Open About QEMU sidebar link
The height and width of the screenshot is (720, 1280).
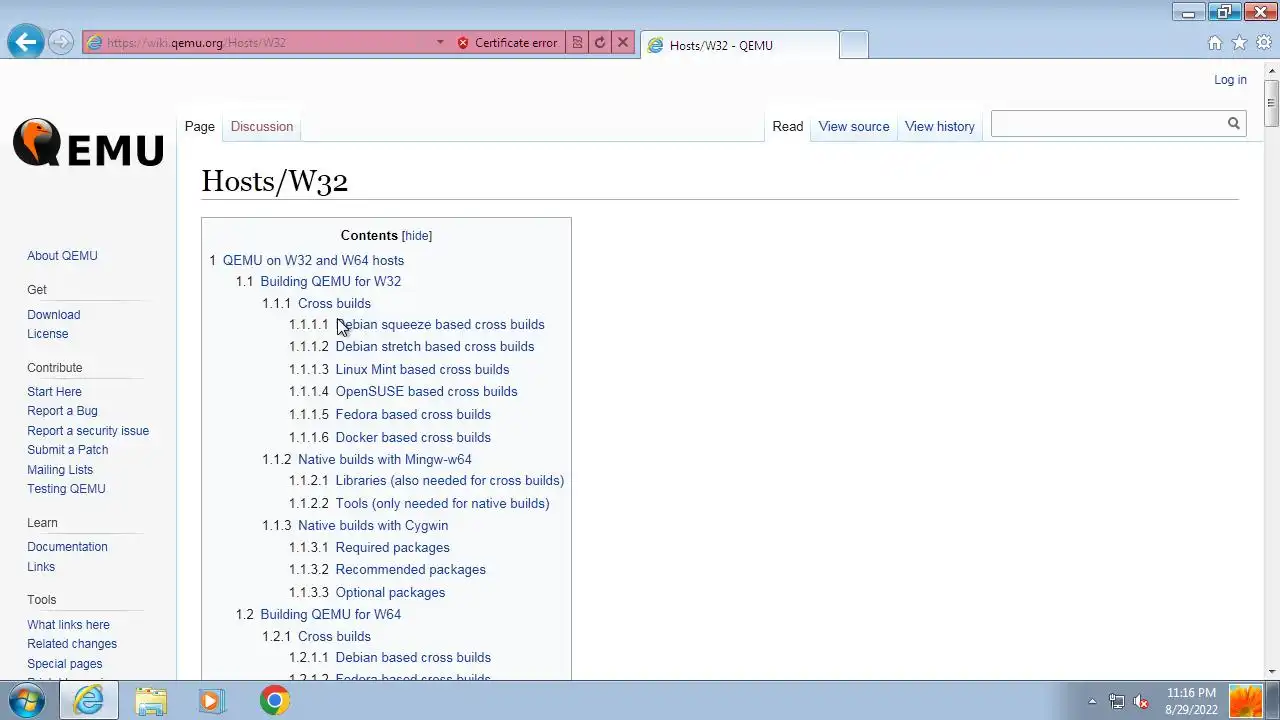(x=62, y=256)
